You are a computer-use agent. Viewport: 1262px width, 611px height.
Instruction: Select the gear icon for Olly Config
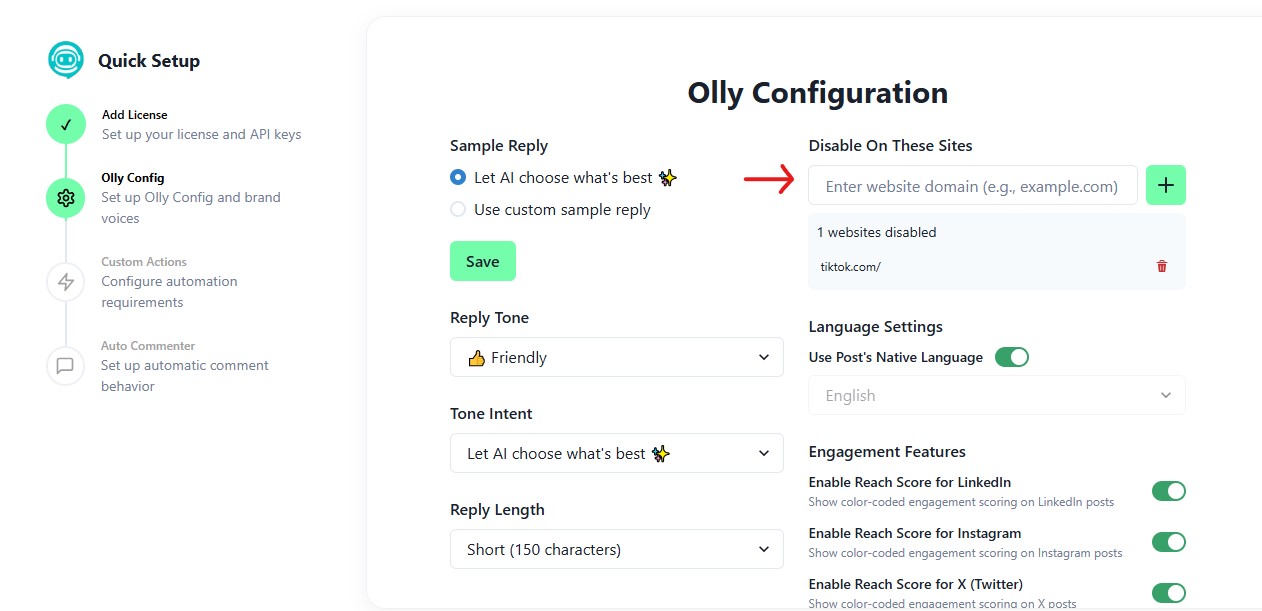pos(65,197)
